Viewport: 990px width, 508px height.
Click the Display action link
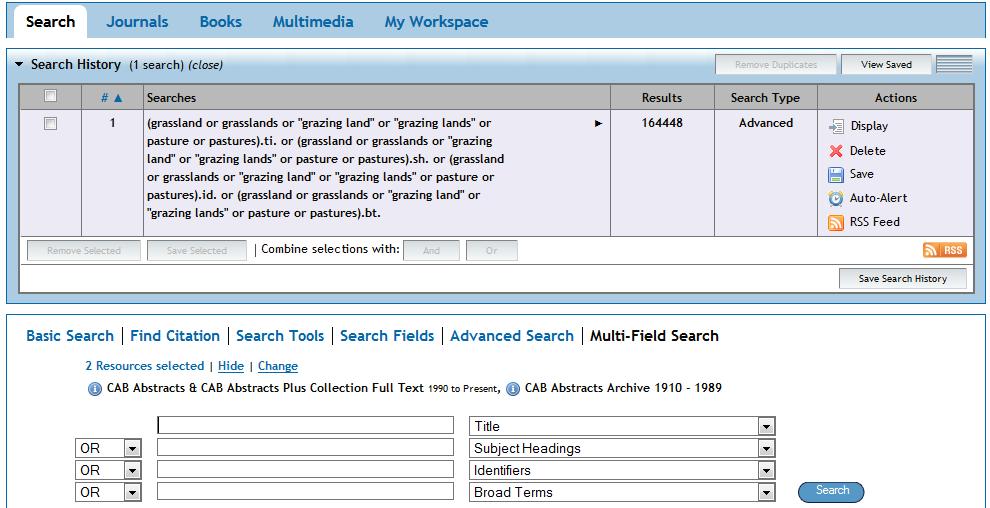tap(869, 126)
